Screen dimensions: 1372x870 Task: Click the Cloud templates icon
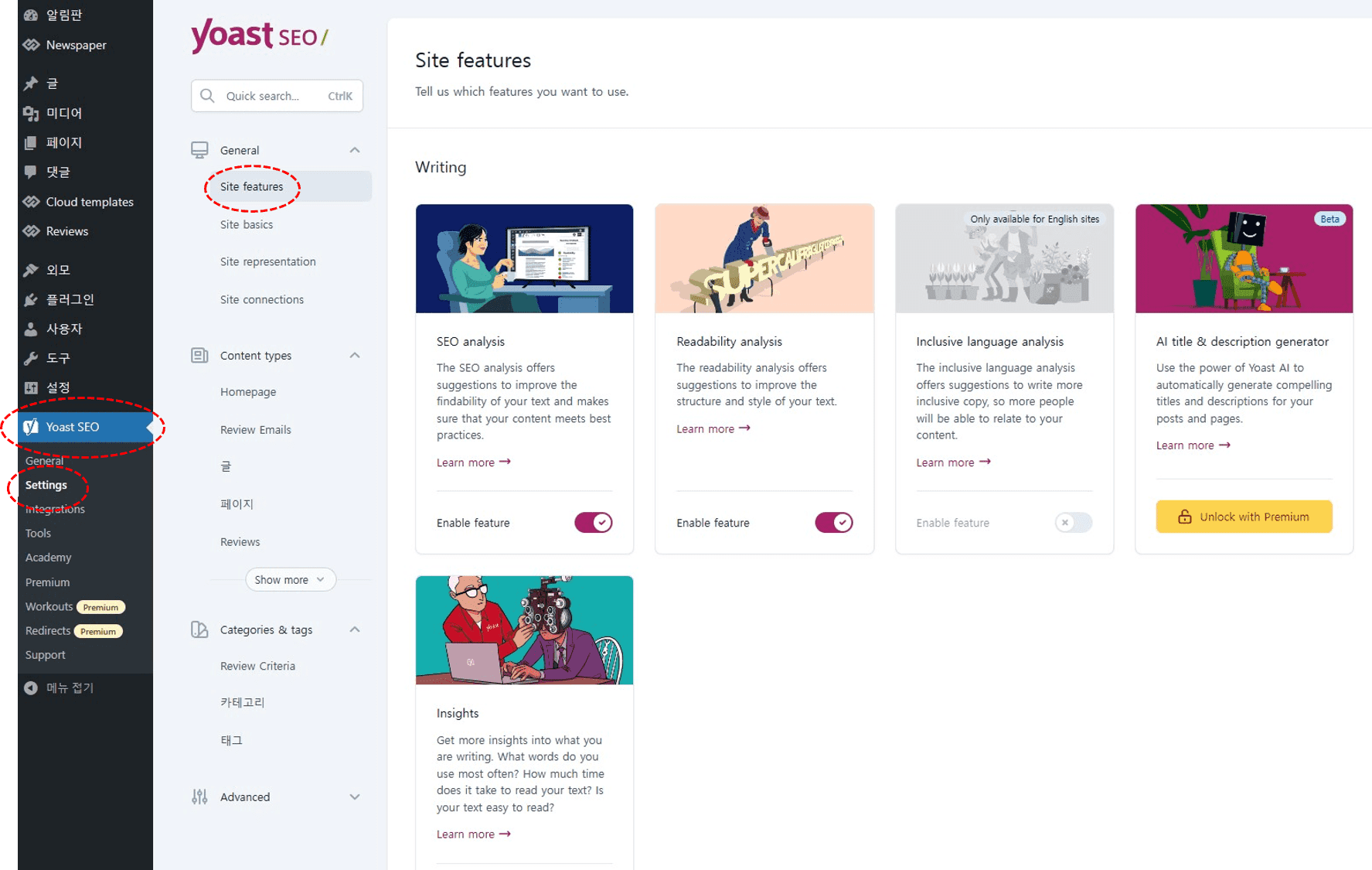tap(31, 202)
